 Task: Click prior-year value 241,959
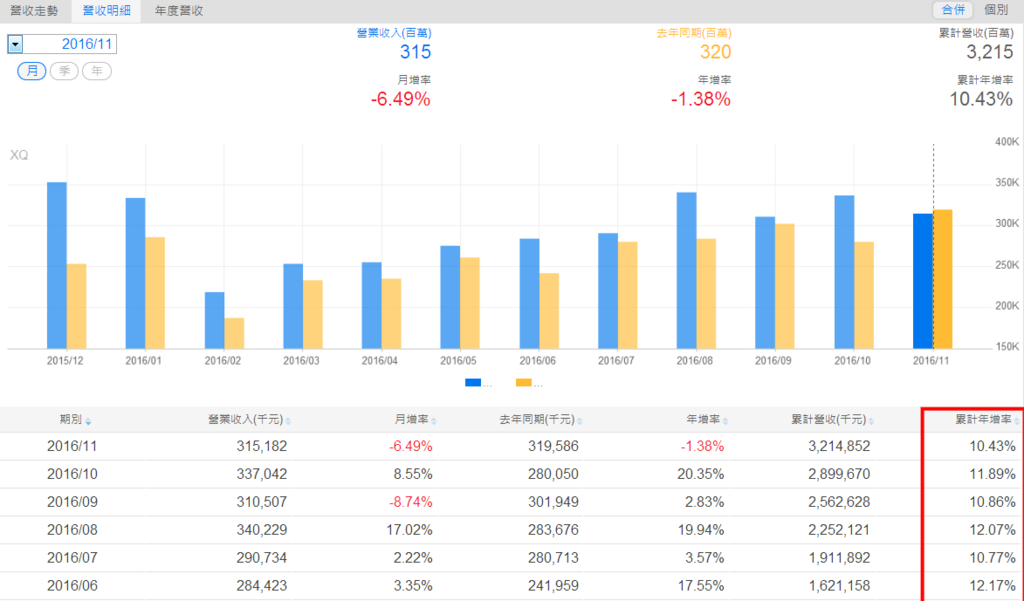tap(553, 586)
